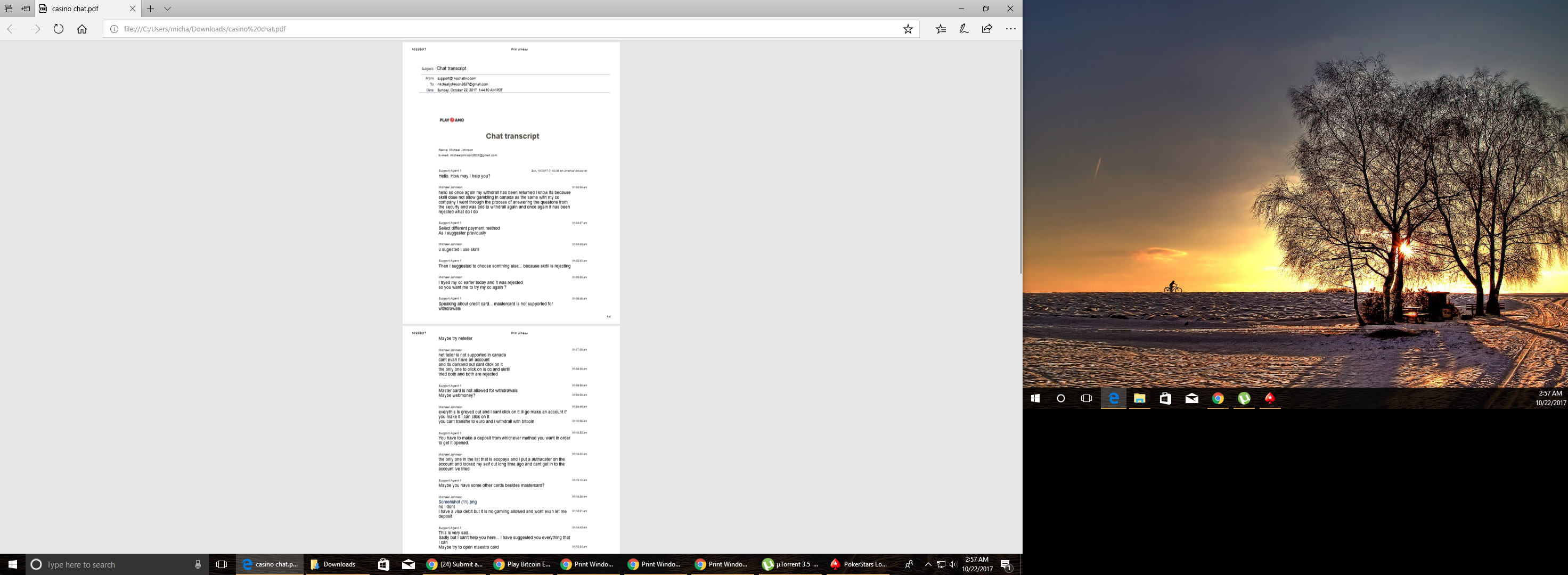Open Action Center notifications icon

tap(1006, 565)
